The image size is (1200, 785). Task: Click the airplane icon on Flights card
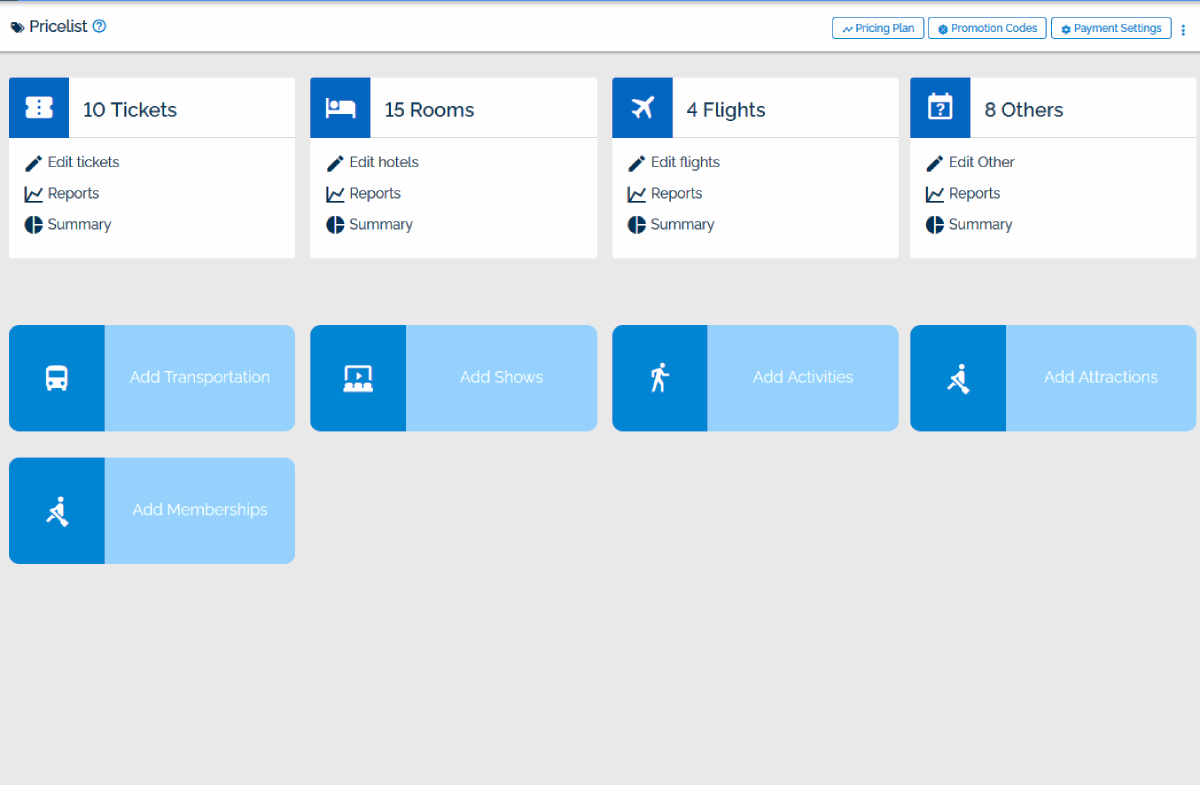642,108
